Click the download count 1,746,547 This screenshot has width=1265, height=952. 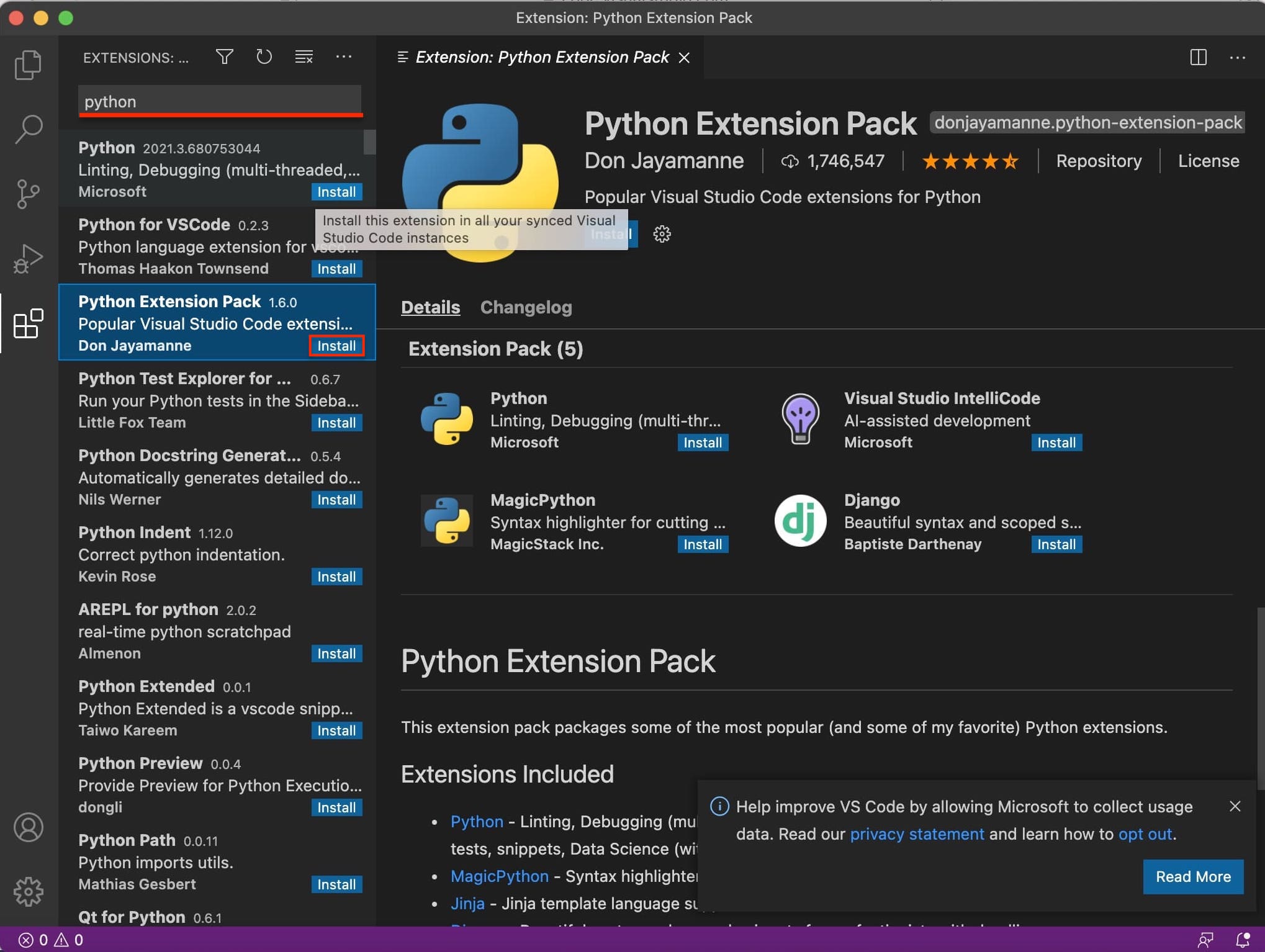(832, 161)
